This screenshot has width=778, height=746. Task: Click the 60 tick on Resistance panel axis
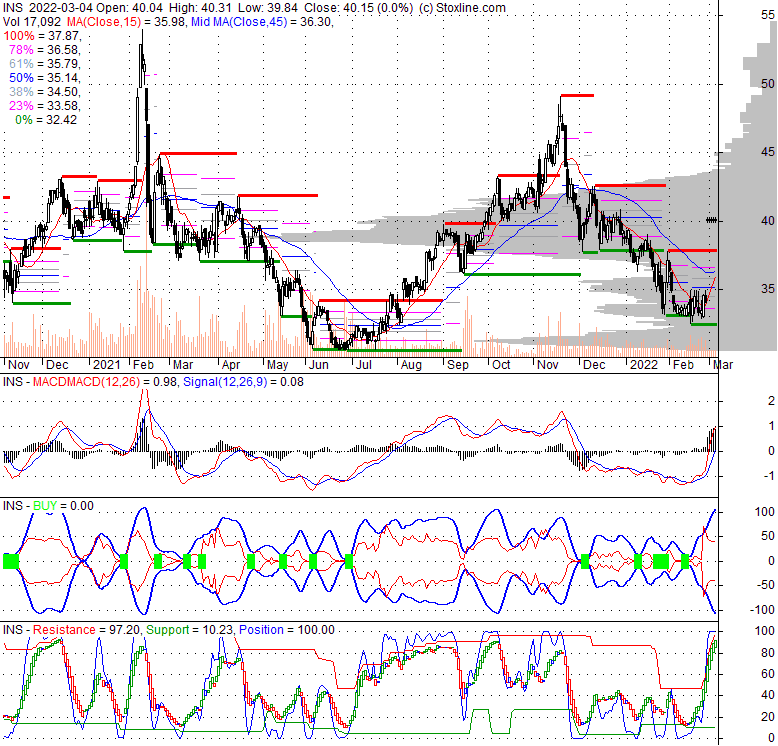pos(768,674)
